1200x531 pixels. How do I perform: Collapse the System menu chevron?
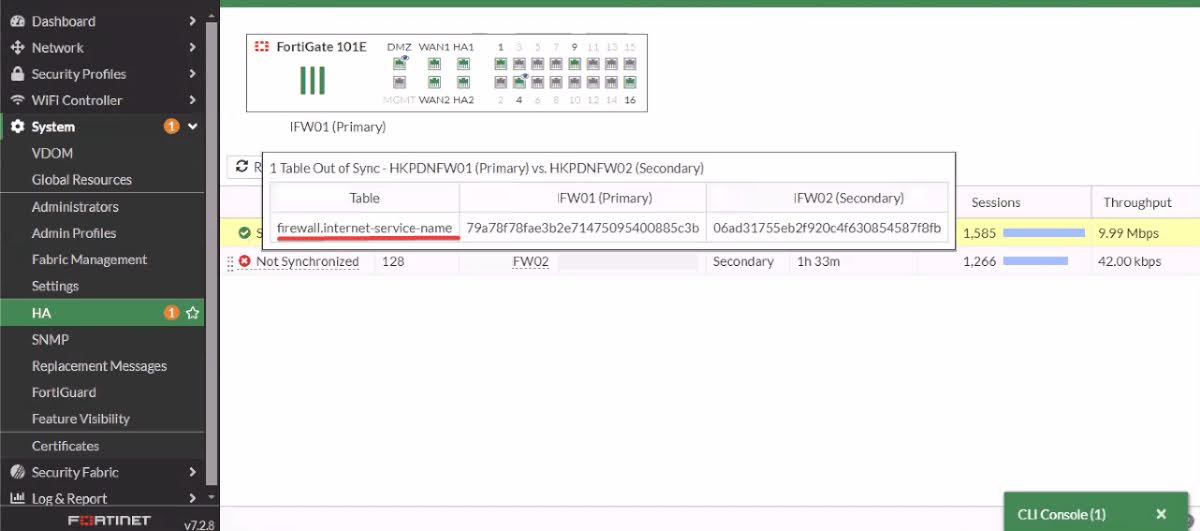point(193,127)
